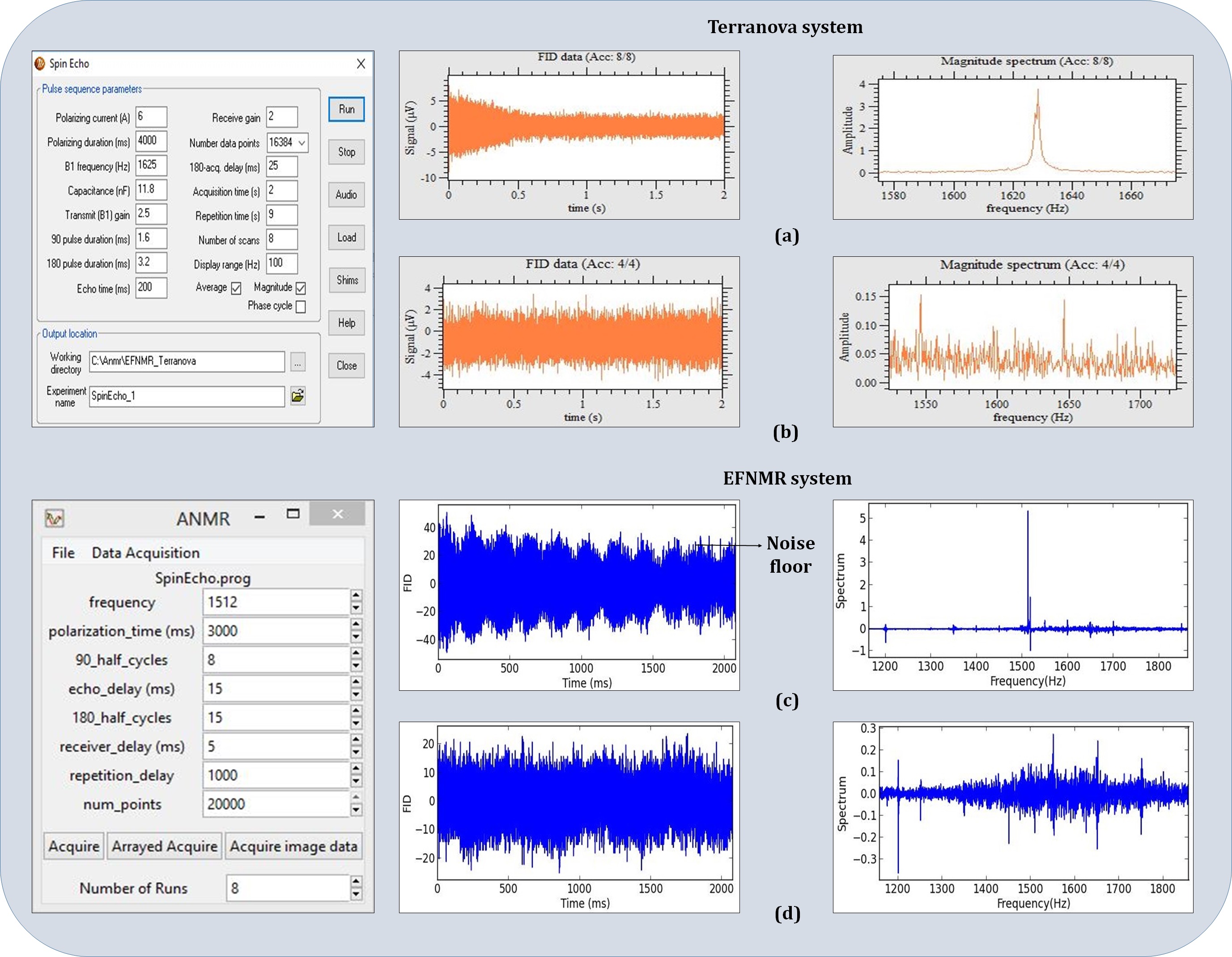Uncheck the Magnitude checkbox
The height and width of the screenshot is (957, 1232).
pos(301,288)
